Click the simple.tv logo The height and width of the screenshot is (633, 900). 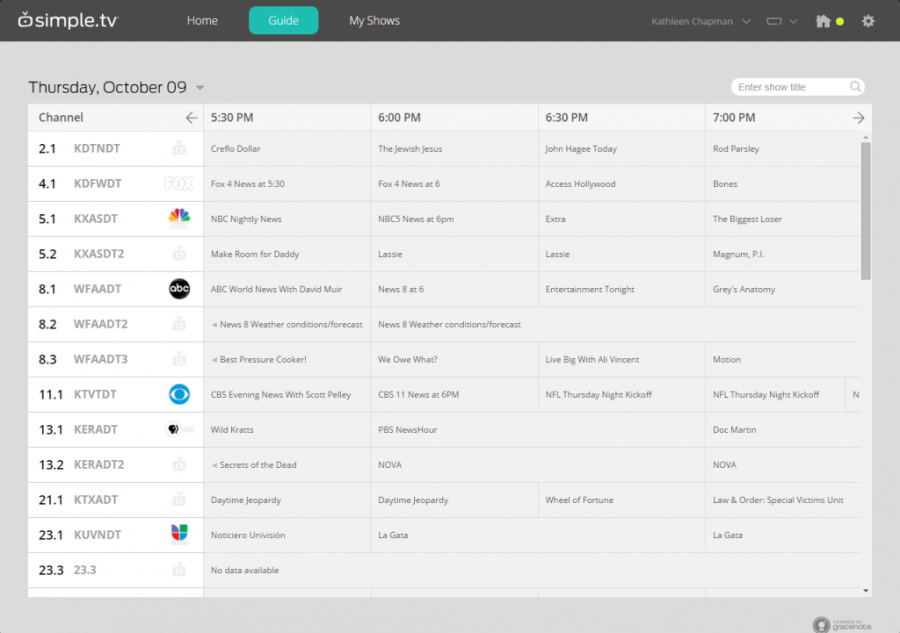[x=66, y=19]
